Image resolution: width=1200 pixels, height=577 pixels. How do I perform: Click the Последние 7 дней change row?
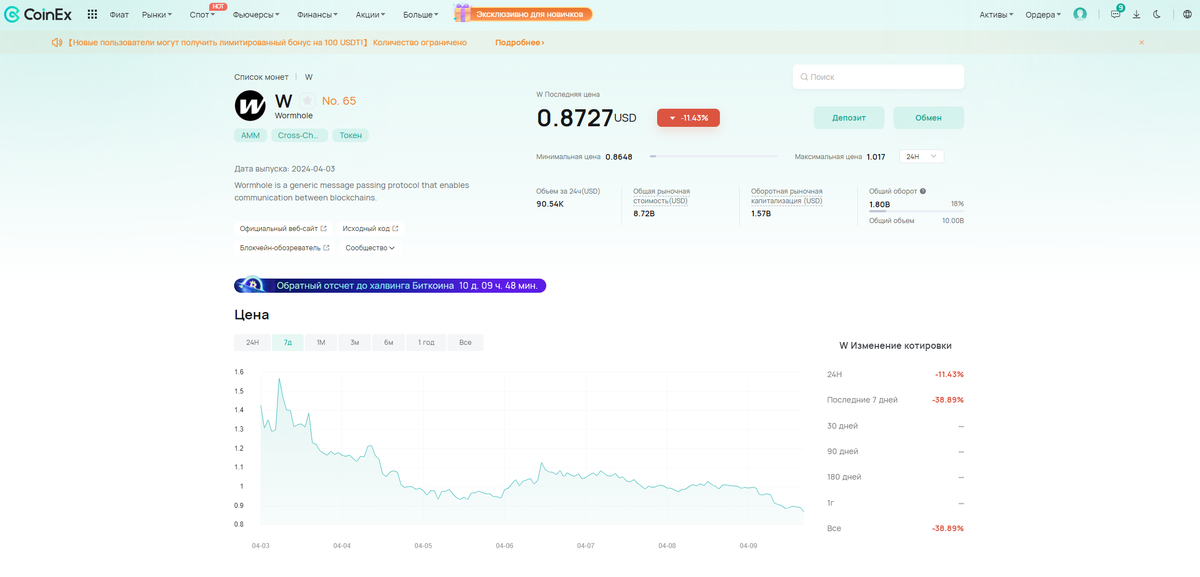(895, 400)
